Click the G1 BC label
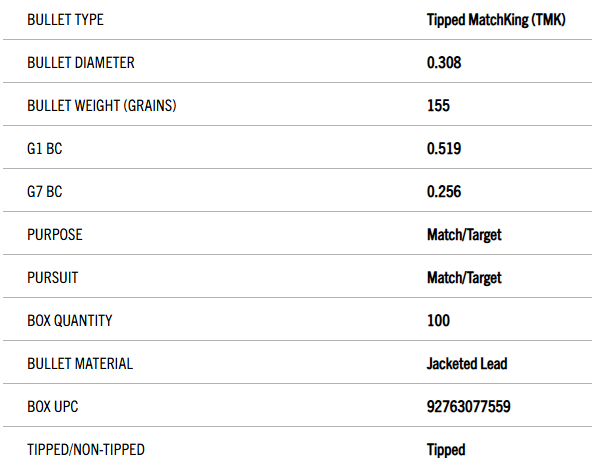 pyautogui.click(x=45, y=149)
